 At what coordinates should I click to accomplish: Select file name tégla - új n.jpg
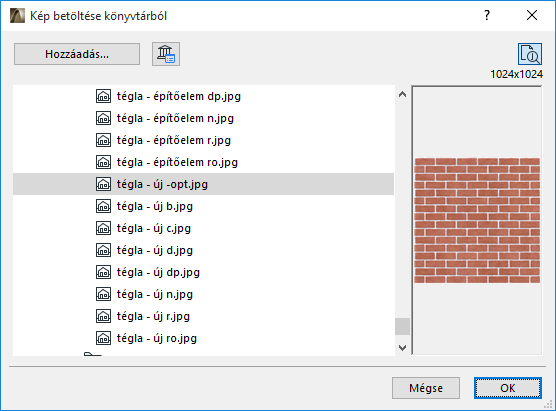coord(155,294)
